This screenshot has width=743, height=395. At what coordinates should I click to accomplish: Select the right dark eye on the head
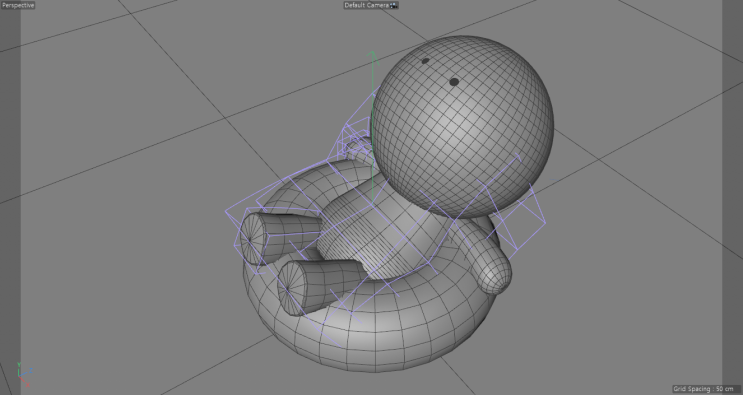click(454, 82)
